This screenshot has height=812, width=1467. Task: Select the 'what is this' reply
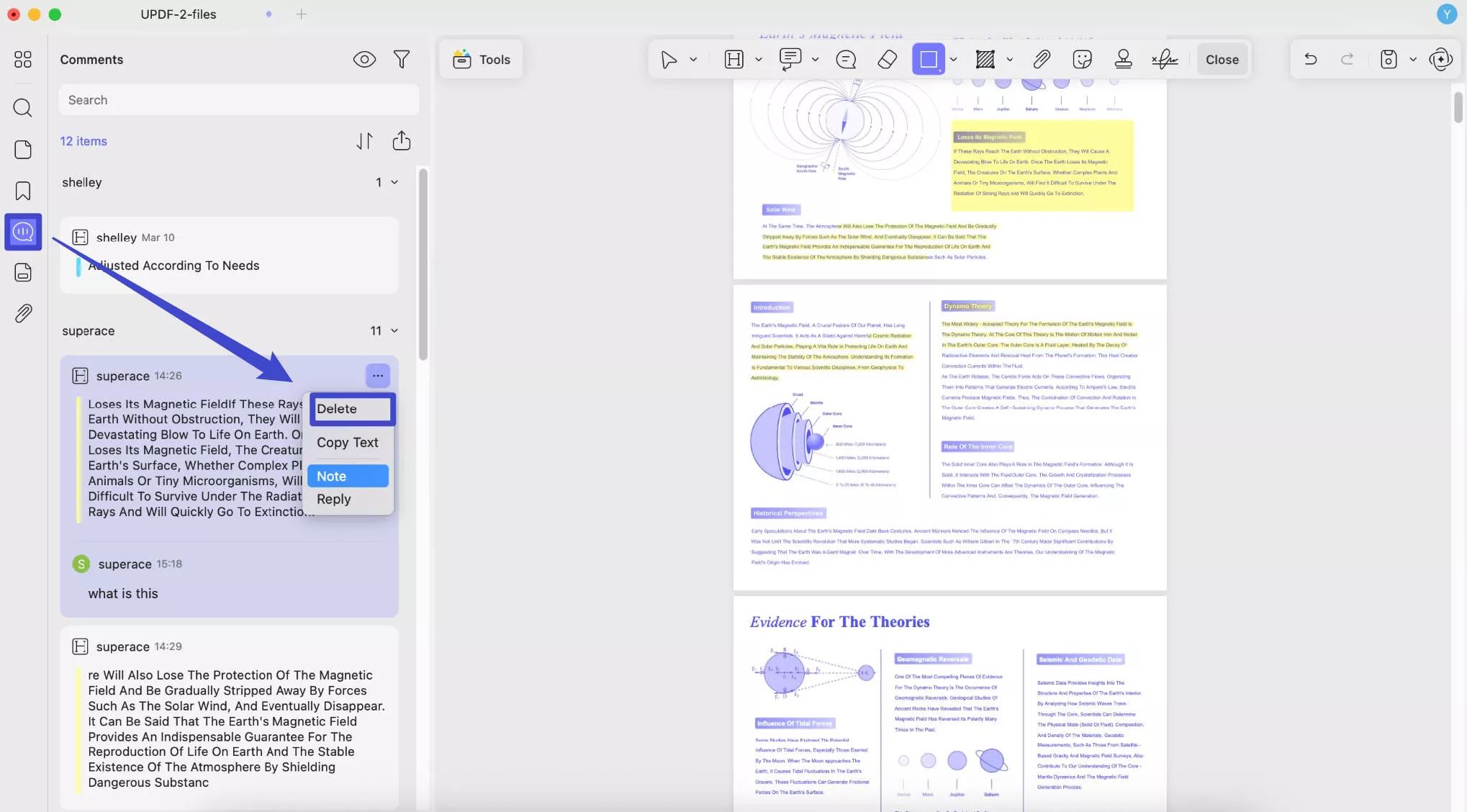coord(123,593)
